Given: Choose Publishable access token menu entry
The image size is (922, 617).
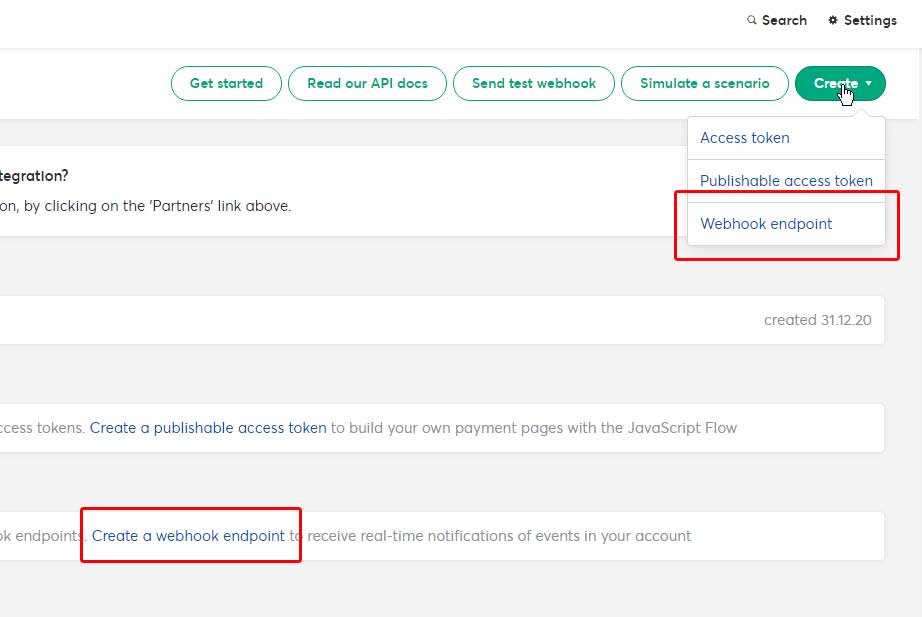Looking at the screenshot, I should [x=786, y=181].
